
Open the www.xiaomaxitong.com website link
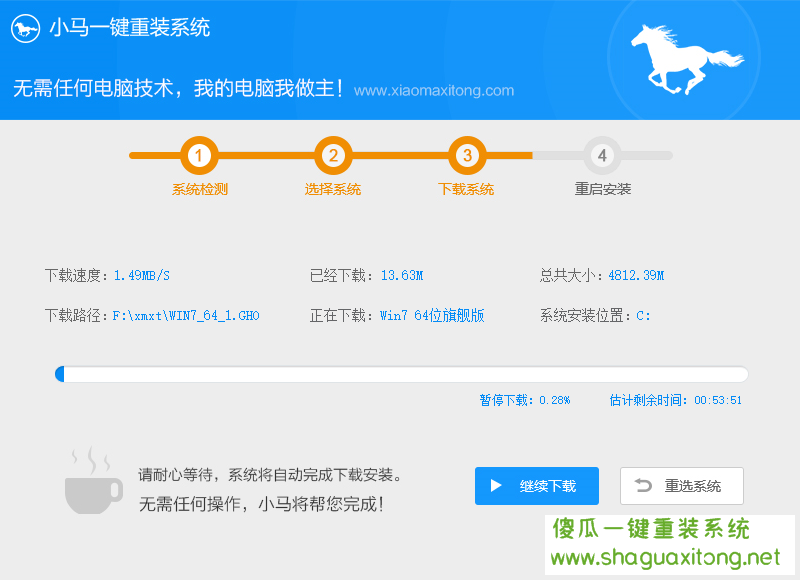434,91
